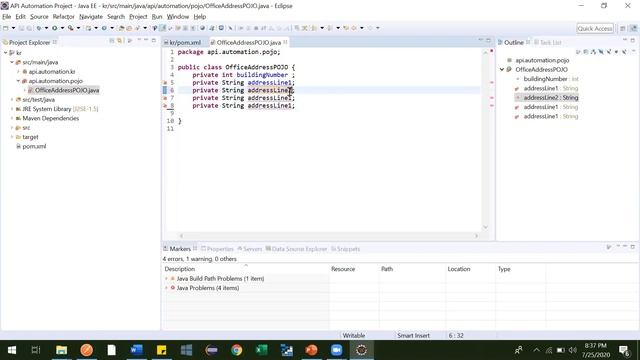Screen dimensions: 640x360
Task: Open the New dropdown arrow
Action: point(13,28)
